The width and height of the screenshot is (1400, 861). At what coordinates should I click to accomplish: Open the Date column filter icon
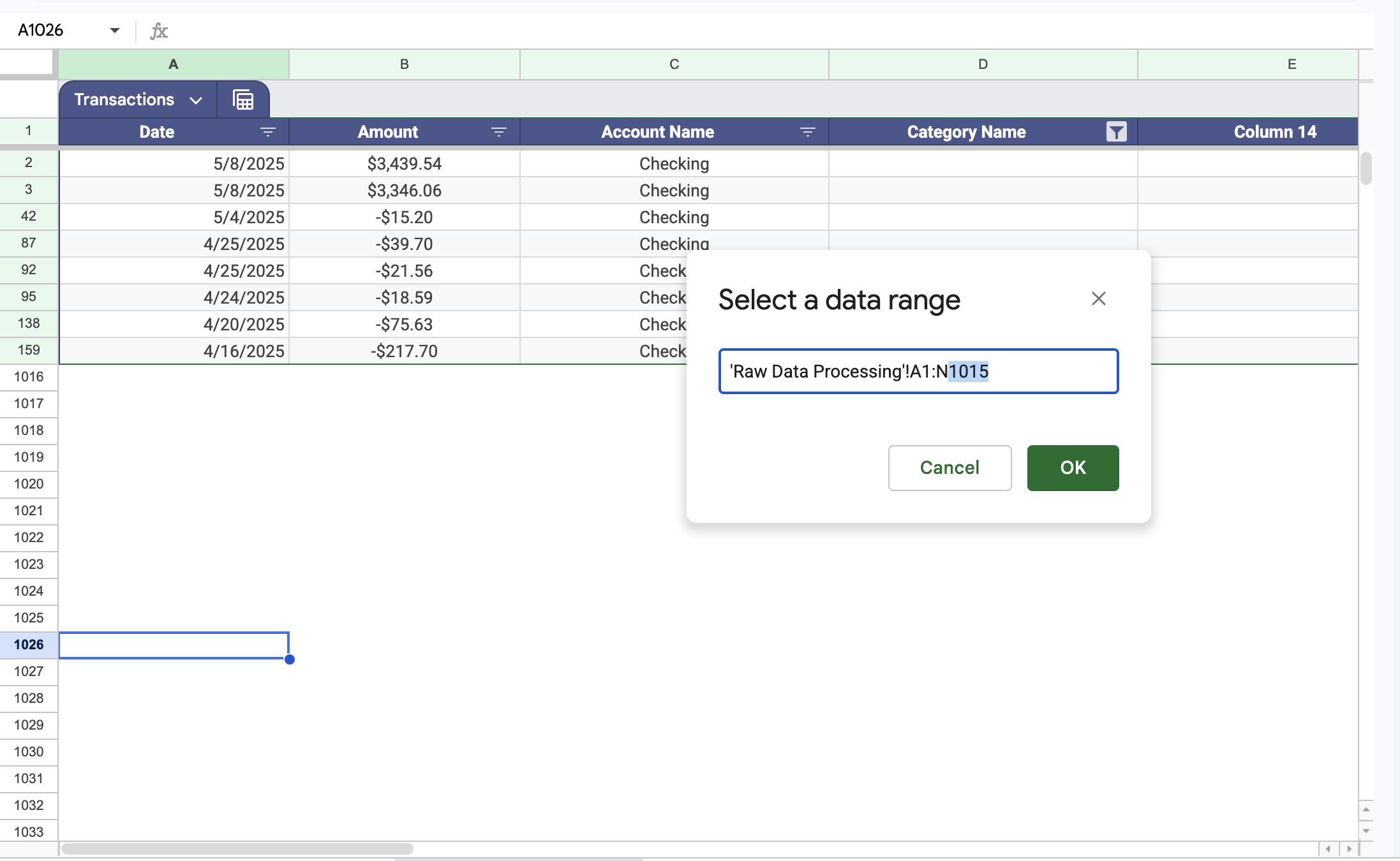point(268,132)
